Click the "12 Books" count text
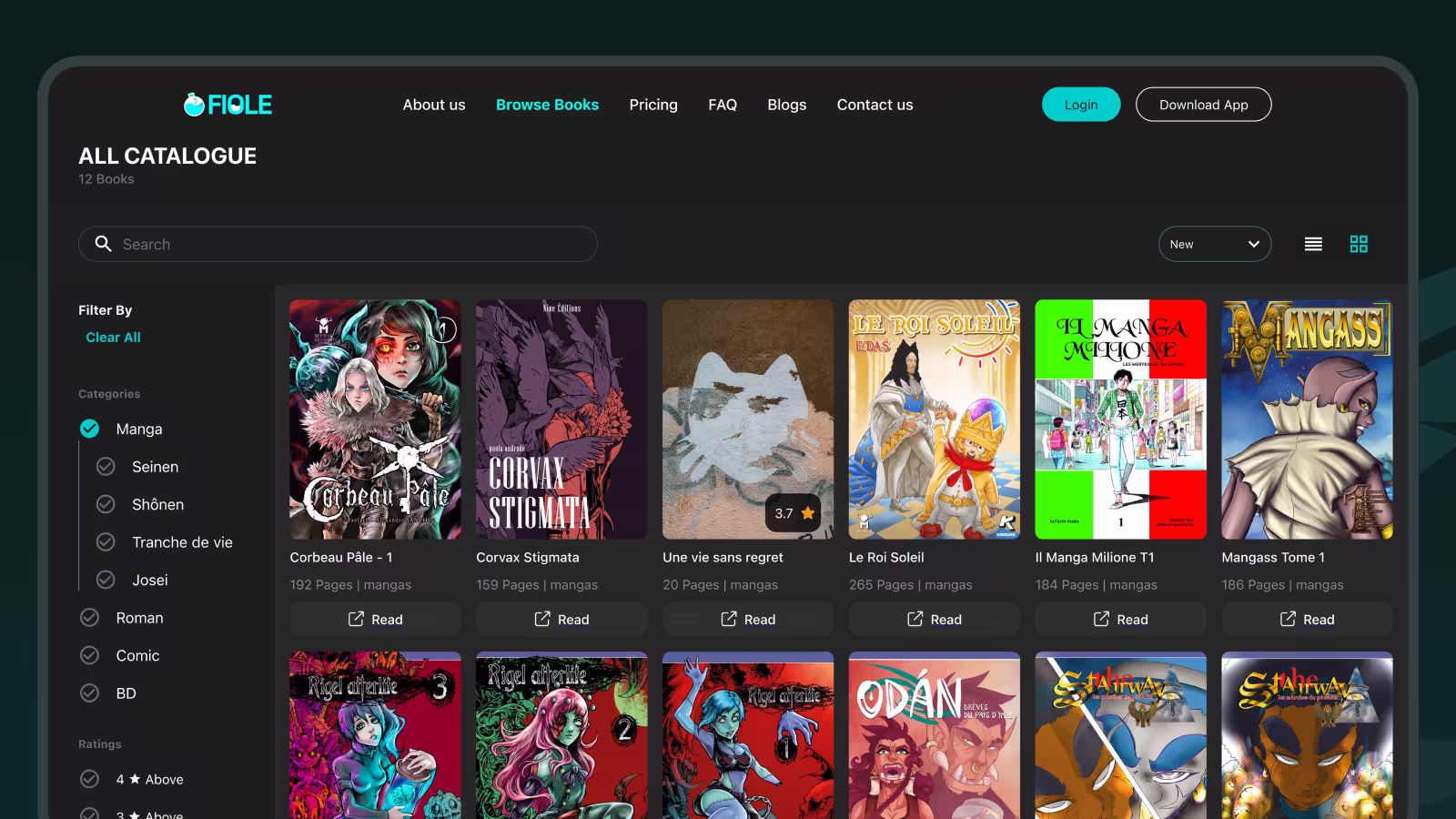Viewport: 1456px width, 819px height. pyautogui.click(x=106, y=179)
